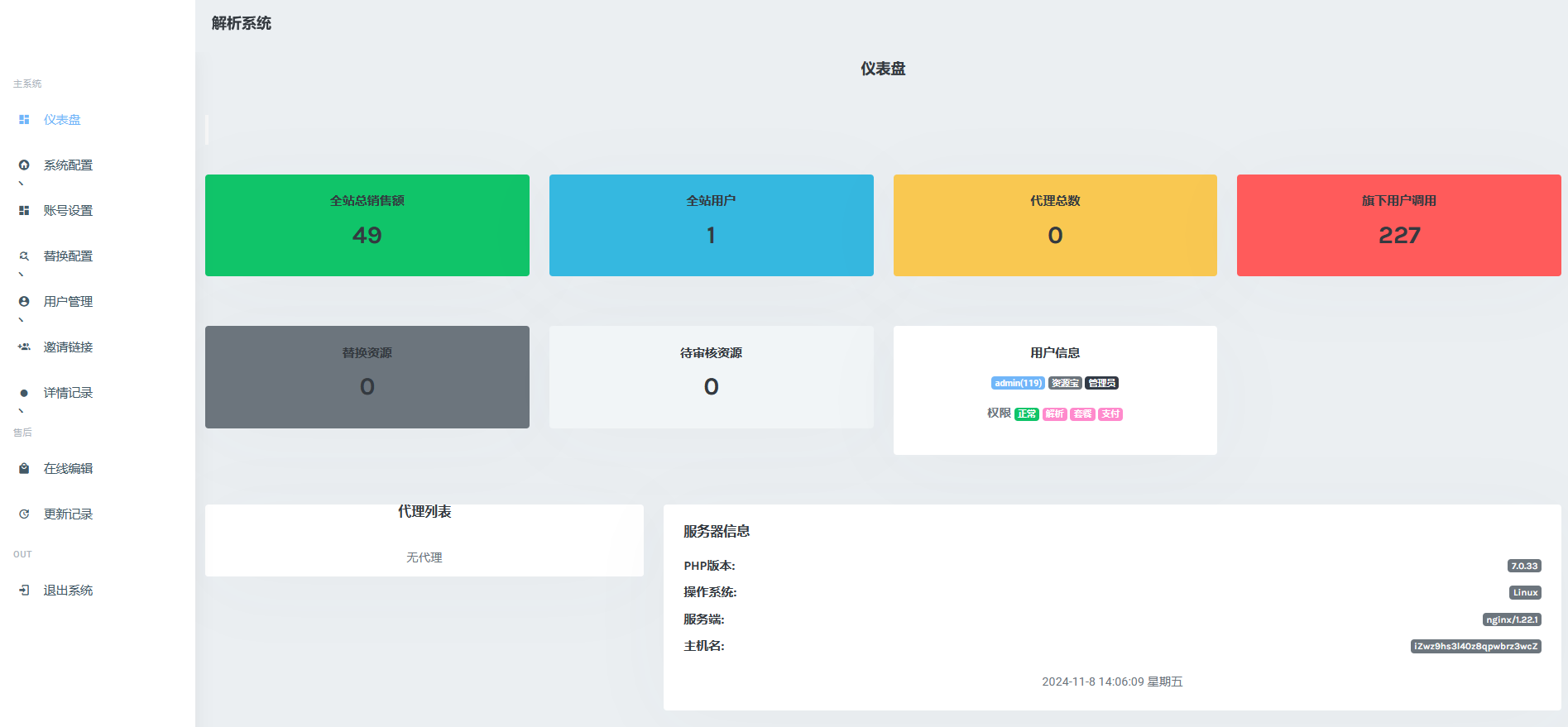Screen dimensions: 1568x727
Task: Click the green 正常 status badge
Action: [1027, 414]
